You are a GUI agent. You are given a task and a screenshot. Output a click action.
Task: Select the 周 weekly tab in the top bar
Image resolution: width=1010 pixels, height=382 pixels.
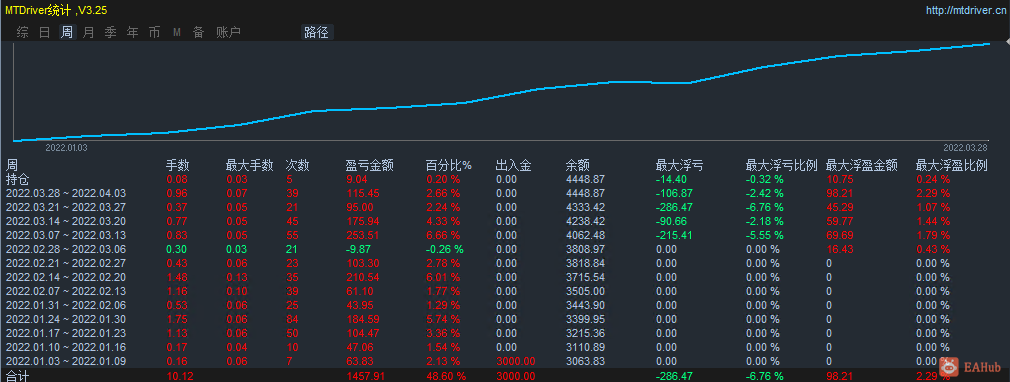(x=67, y=32)
